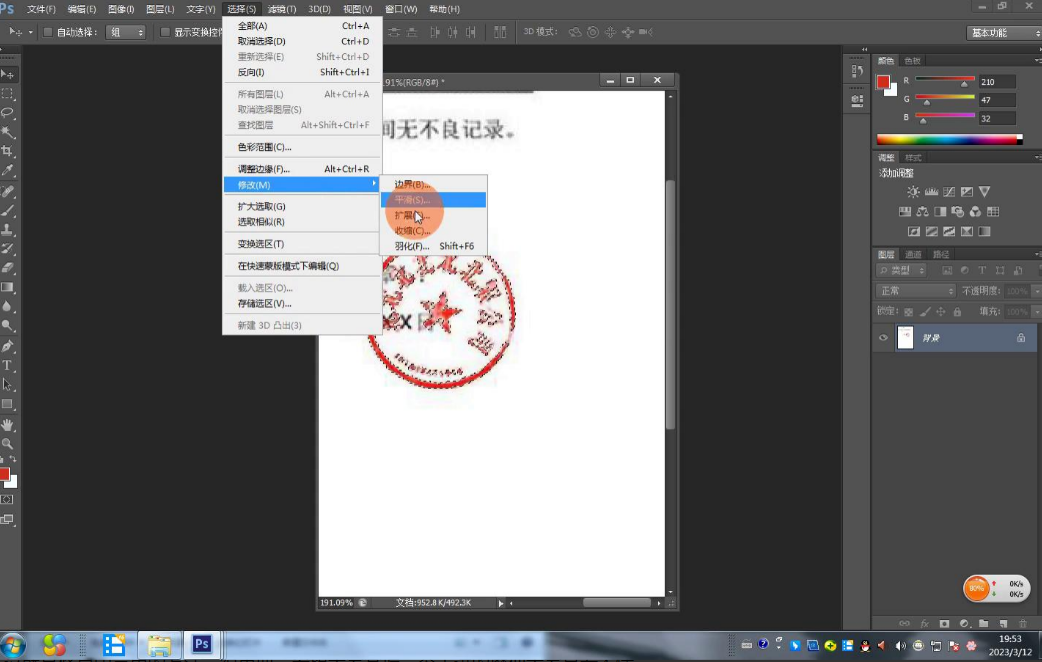Open the History panel icon
Image resolution: width=1042 pixels, height=662 pixels.
(857, 70)
